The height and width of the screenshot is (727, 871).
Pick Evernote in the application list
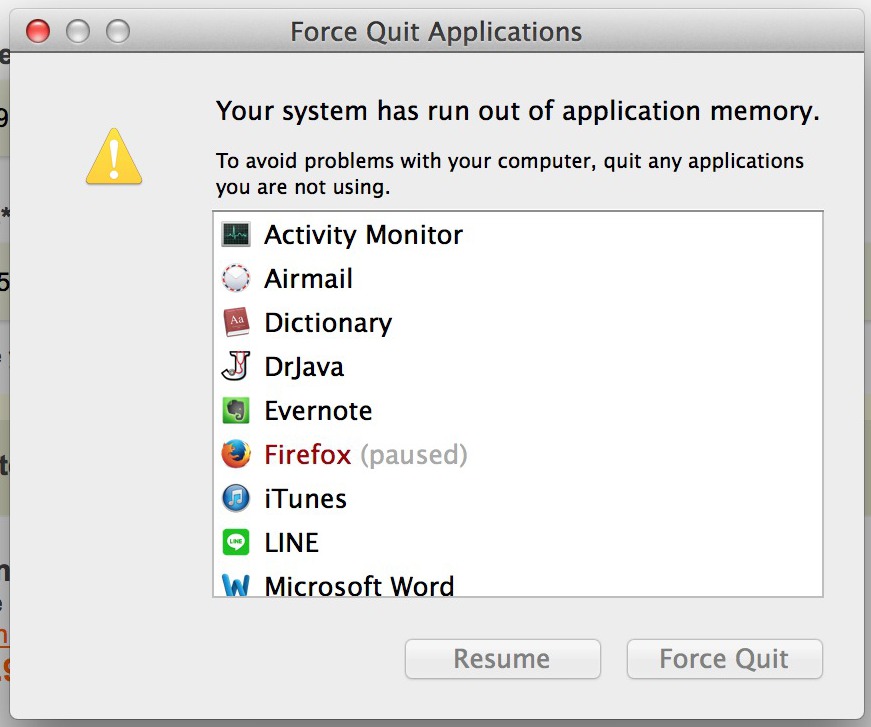(318, 411)
